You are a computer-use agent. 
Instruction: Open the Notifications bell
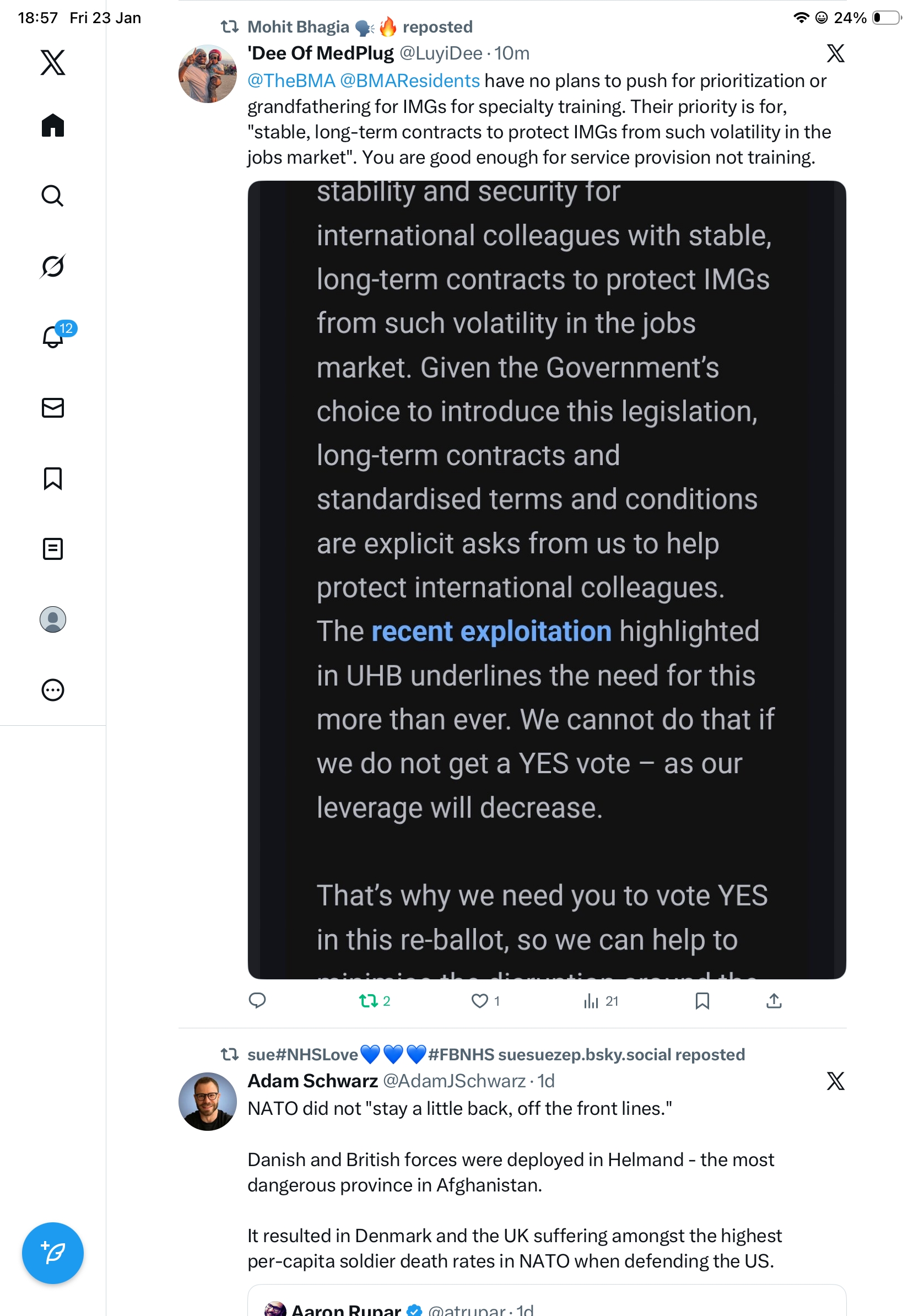53,337
